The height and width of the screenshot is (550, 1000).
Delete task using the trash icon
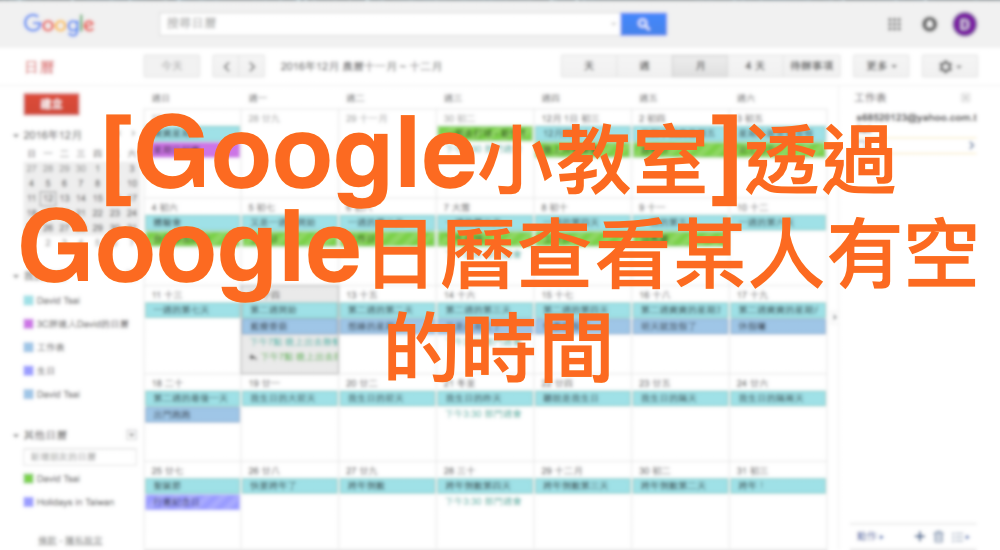[939, 537]
